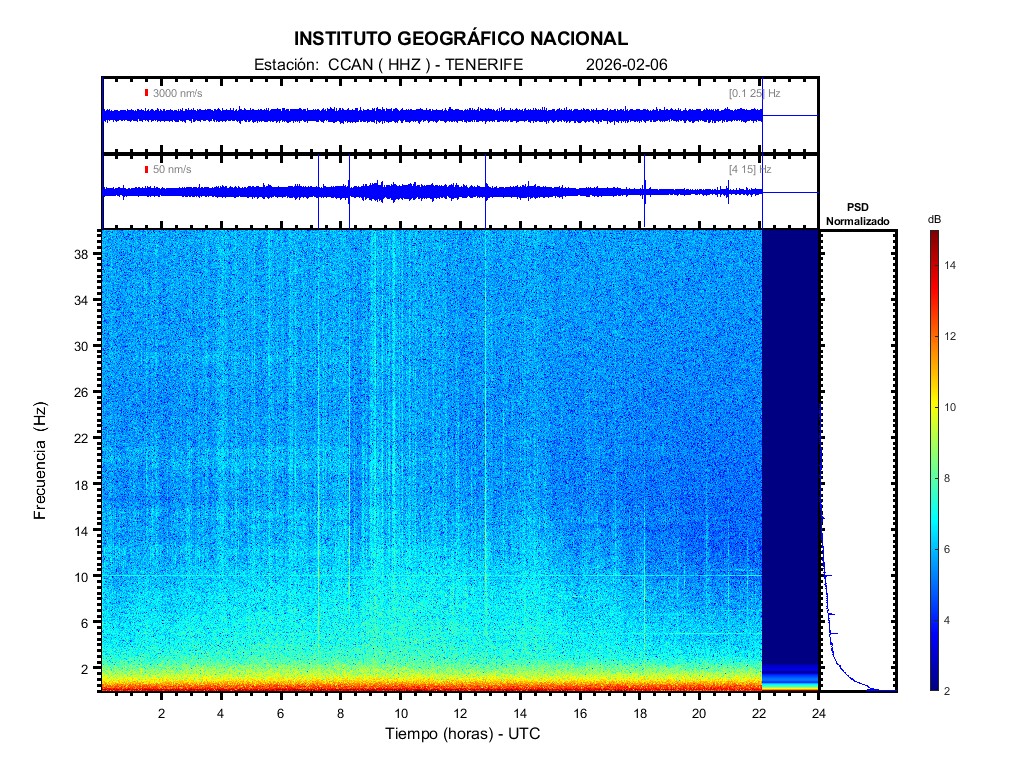
Task: Click the dB unit label above colorbar
Action: pyautogui.click(x=933, y=218)
